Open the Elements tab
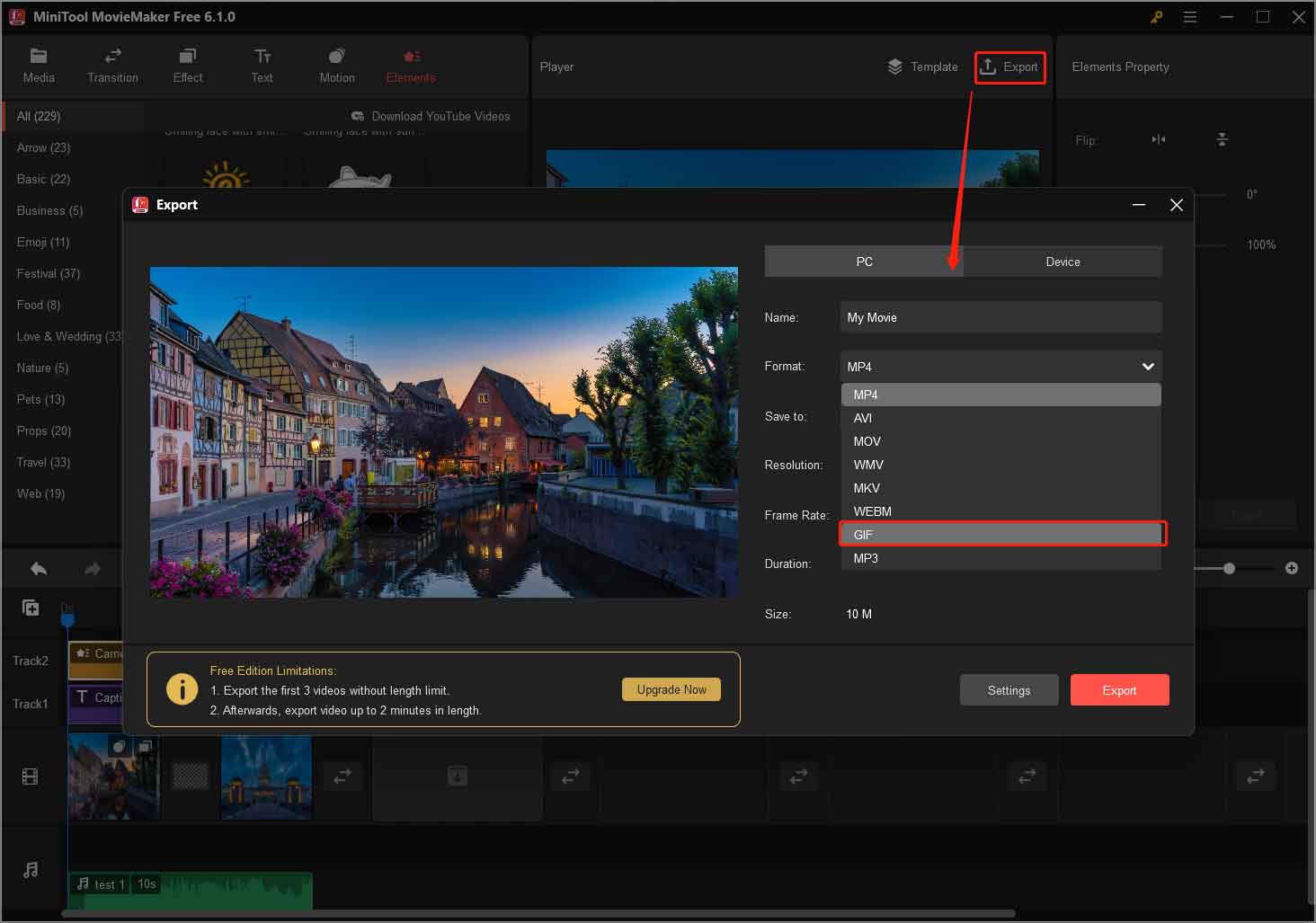Screen dimensions: 1316x923 click(411, 67)
